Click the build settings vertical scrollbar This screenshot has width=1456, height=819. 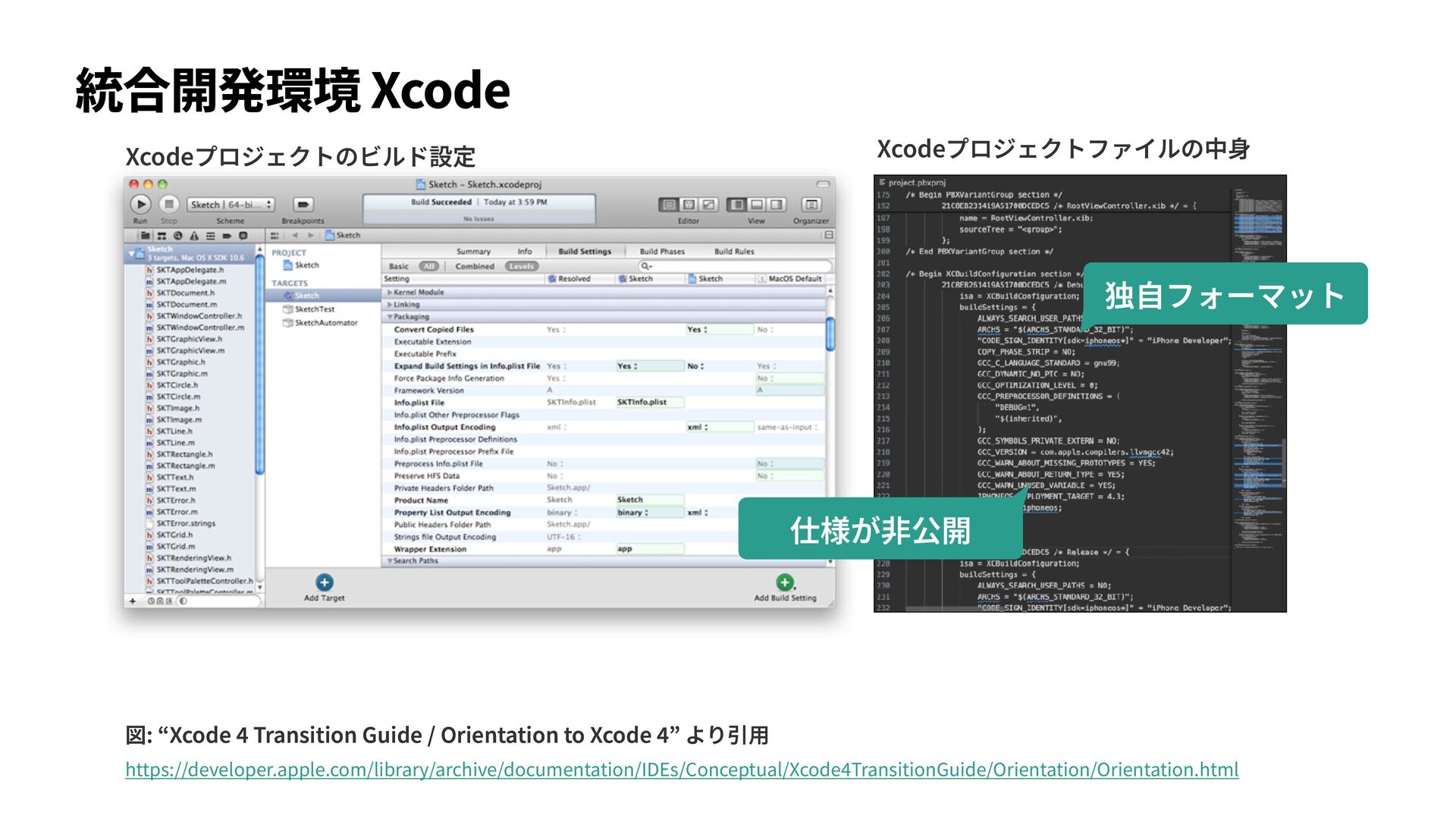[x=830, y=335]
